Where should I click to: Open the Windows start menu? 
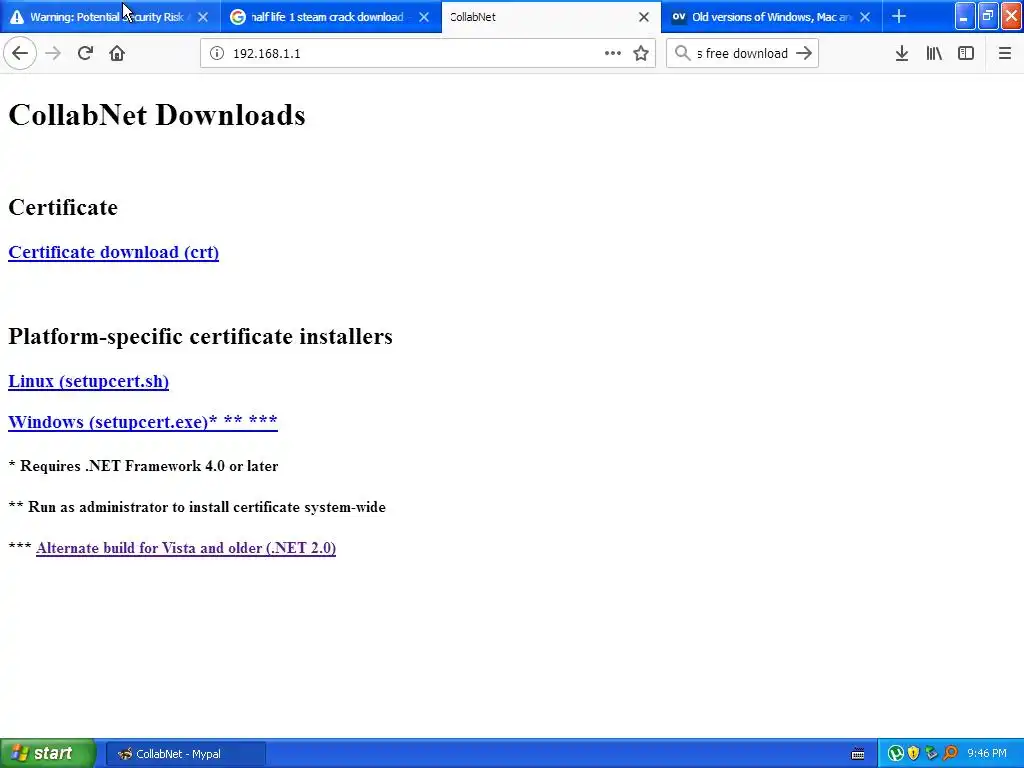(x=48, y=753)
